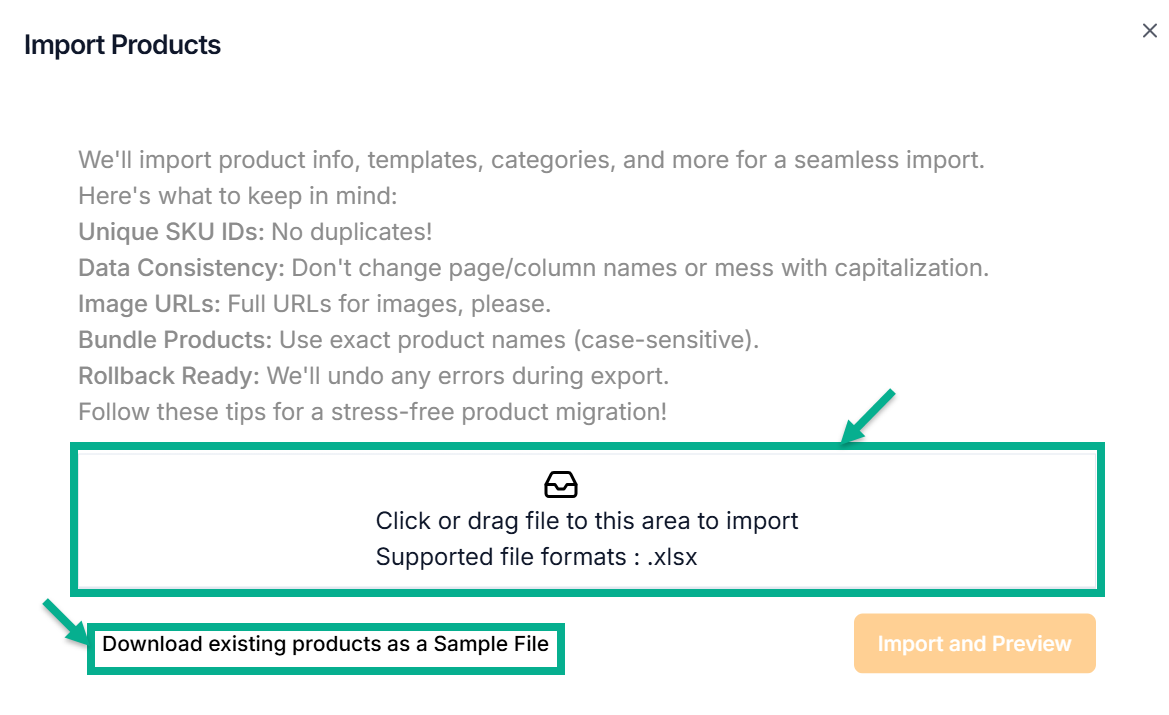The height and width of the screenshot is (715, 1169).
Task: Click the "Use exact product names" tip text
Action: tap(519, 340)
